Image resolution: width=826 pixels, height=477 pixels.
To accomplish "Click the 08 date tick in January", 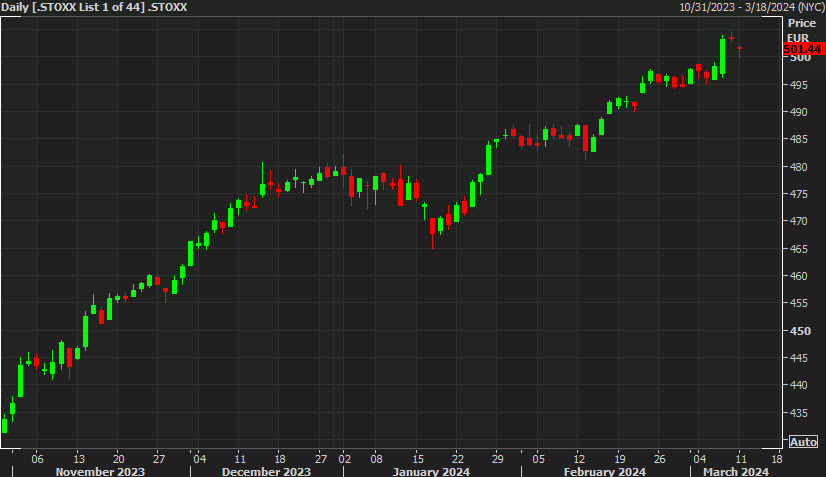I will (x=376, y=459).
